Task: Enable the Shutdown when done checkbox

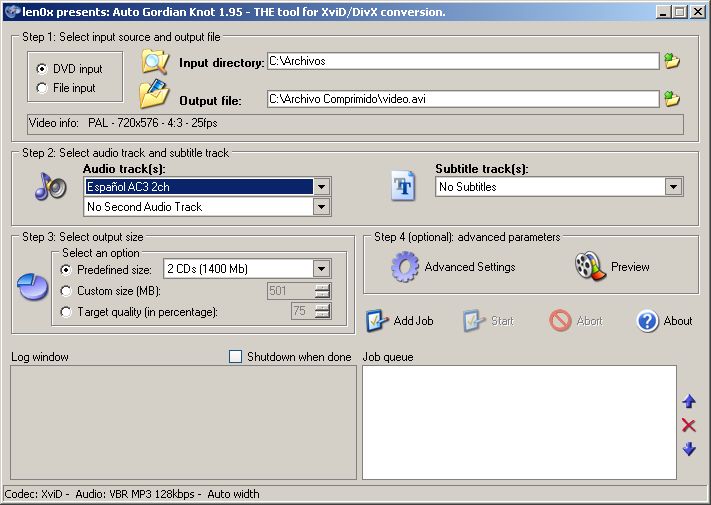Action: pos(235,357)
